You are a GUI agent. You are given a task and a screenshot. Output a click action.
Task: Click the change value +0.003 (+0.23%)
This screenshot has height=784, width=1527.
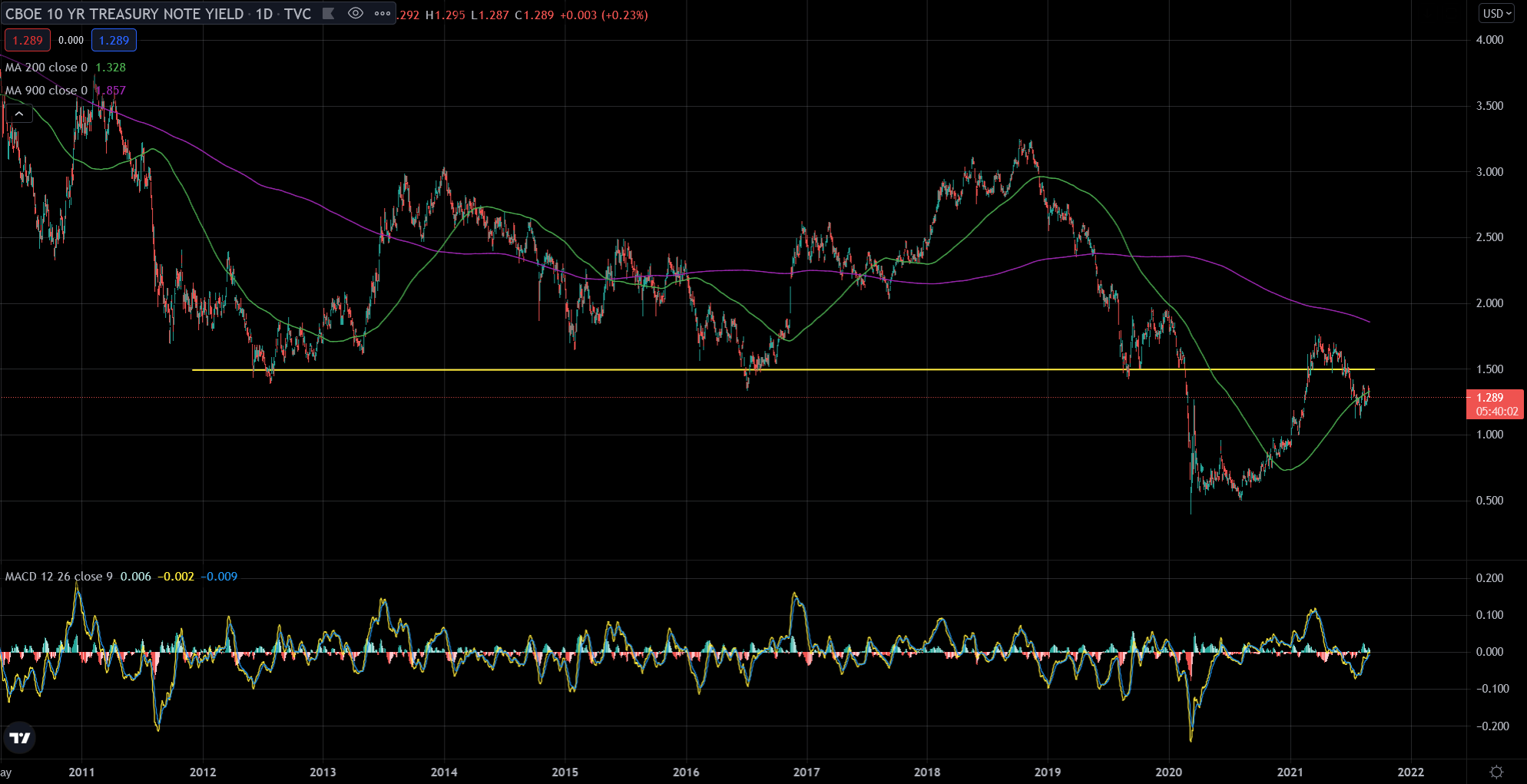click(604, 15)
